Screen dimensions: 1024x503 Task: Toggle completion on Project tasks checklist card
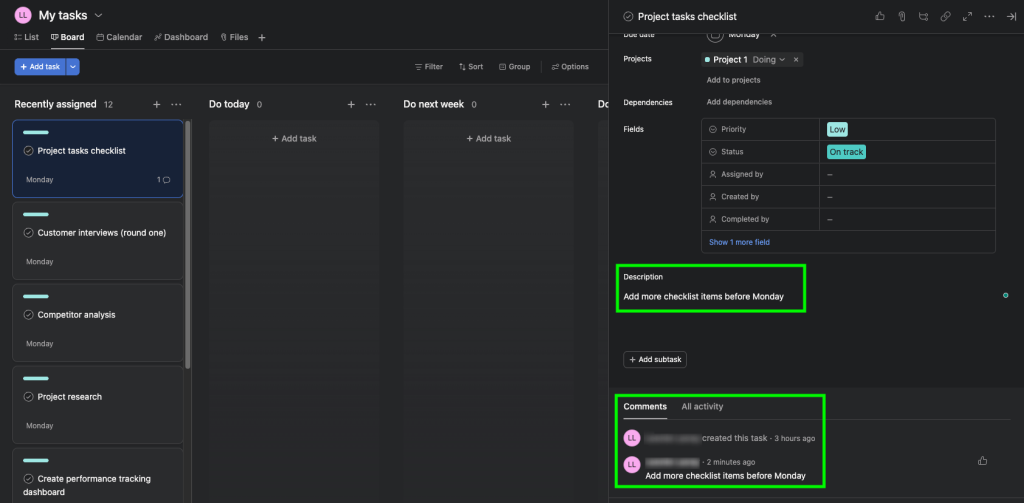pyautogui.click(x=28, y=151)
